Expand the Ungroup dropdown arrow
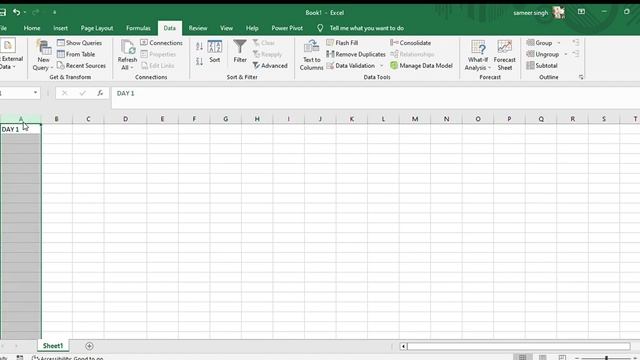Screen dimensions: 640x360 [566, 54]
